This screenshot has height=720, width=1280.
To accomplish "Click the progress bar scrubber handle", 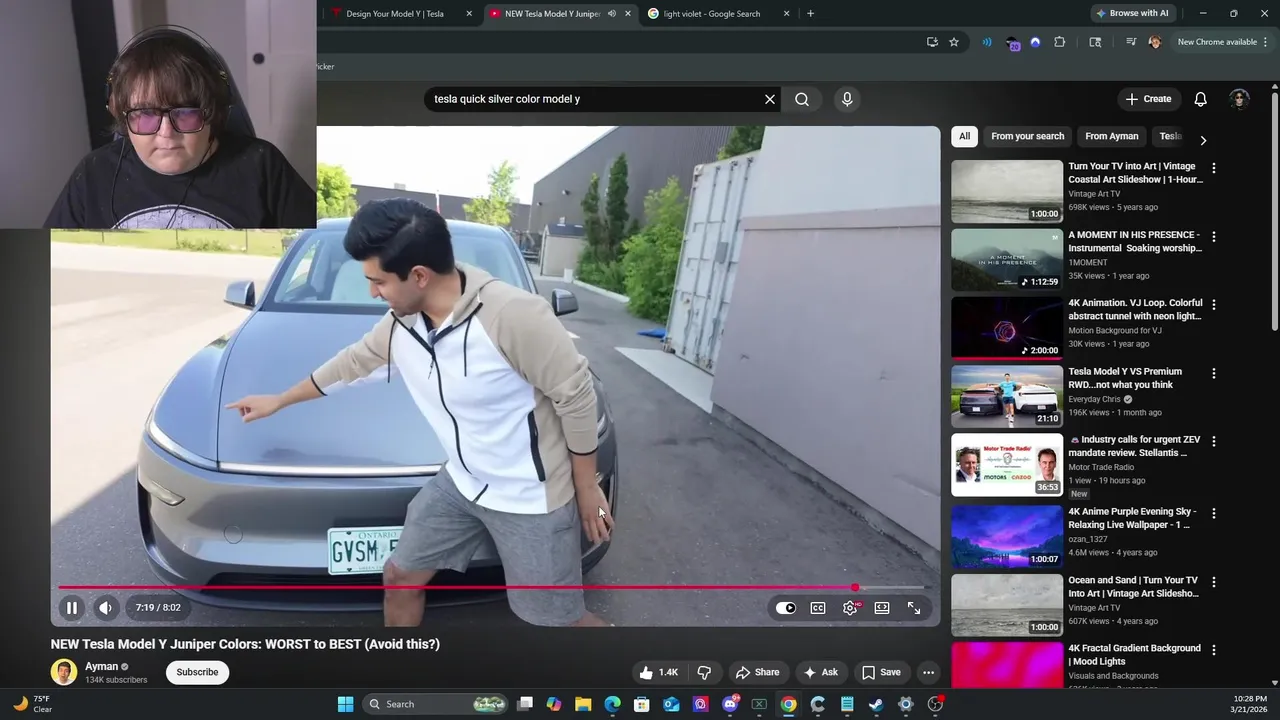I will coord(854,588).
